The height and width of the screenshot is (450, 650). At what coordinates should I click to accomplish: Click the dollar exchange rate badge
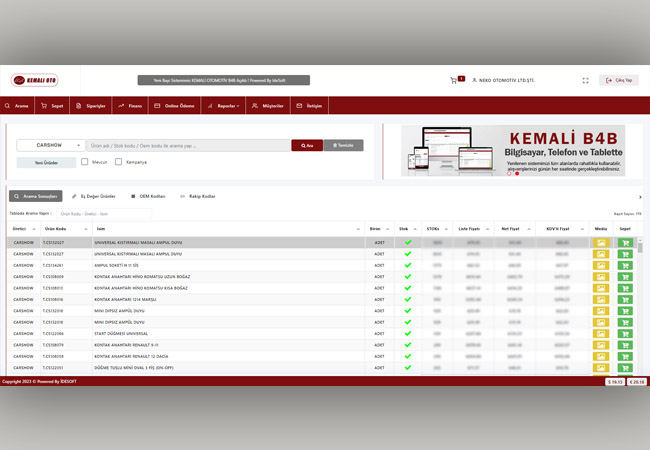click(x=614, y=382)
